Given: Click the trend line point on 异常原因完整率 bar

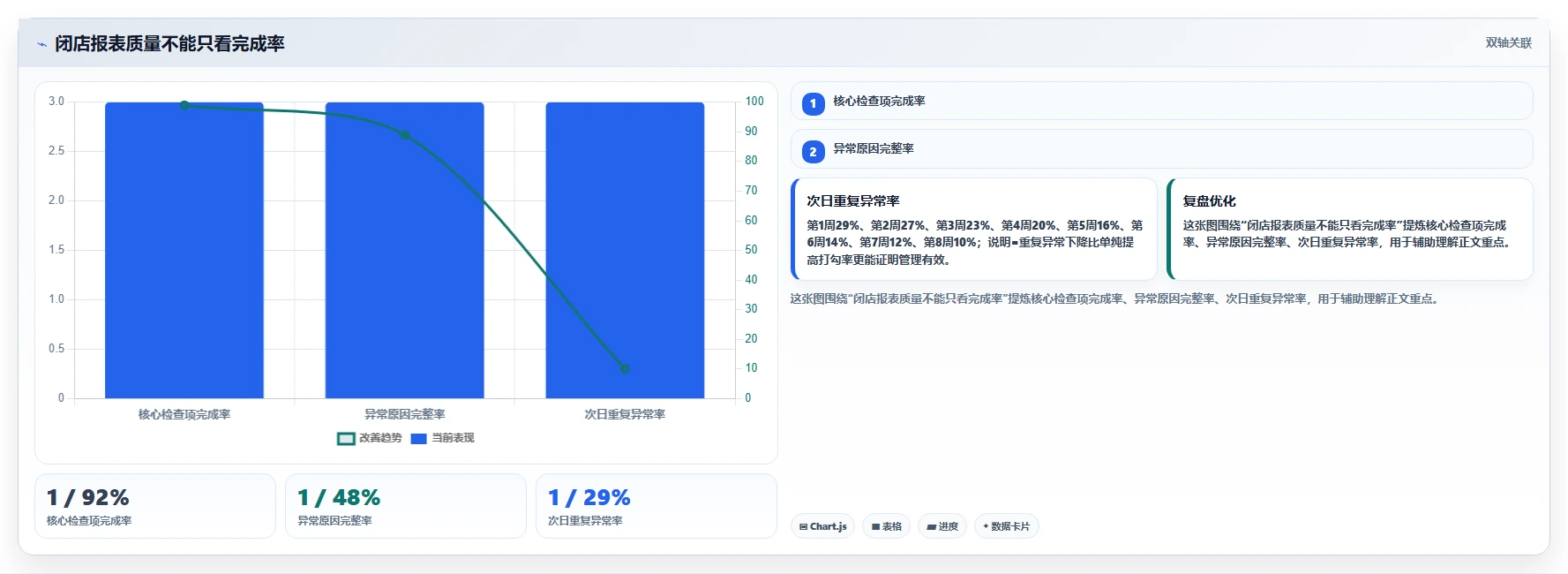Looking at the screenshot, I should click(405, 135).
